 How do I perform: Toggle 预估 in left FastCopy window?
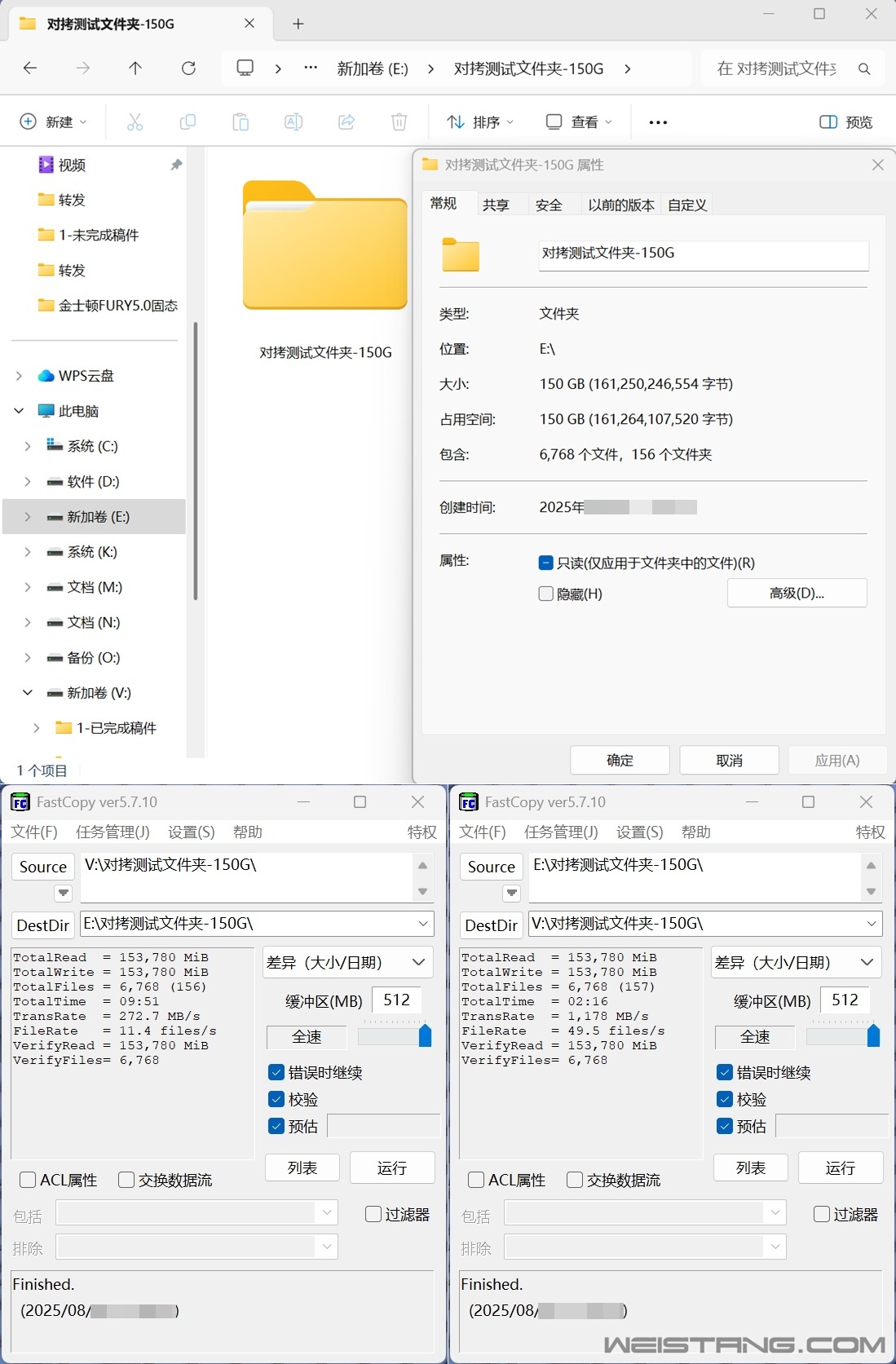[276, 1126]
